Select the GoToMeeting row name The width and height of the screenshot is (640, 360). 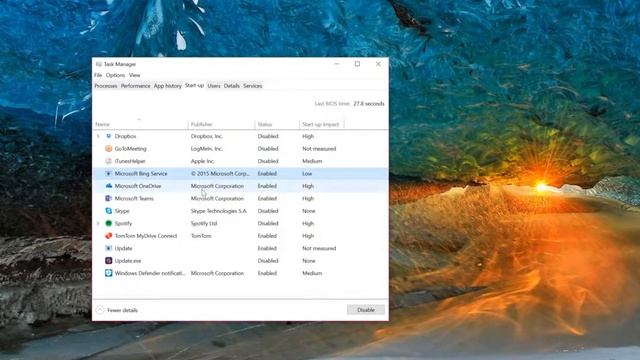(131, 149)
